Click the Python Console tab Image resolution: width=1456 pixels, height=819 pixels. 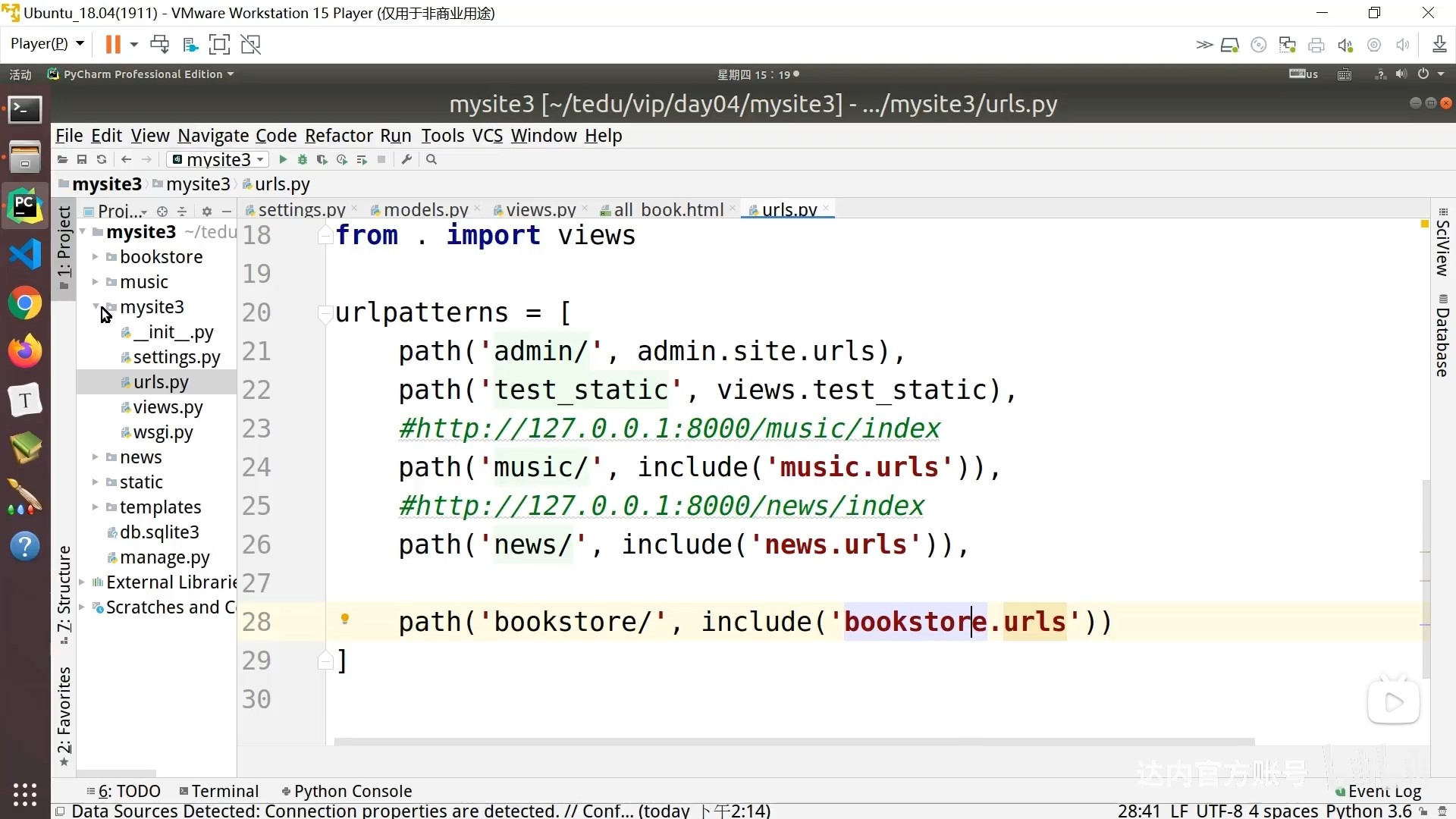coord(353,791)
